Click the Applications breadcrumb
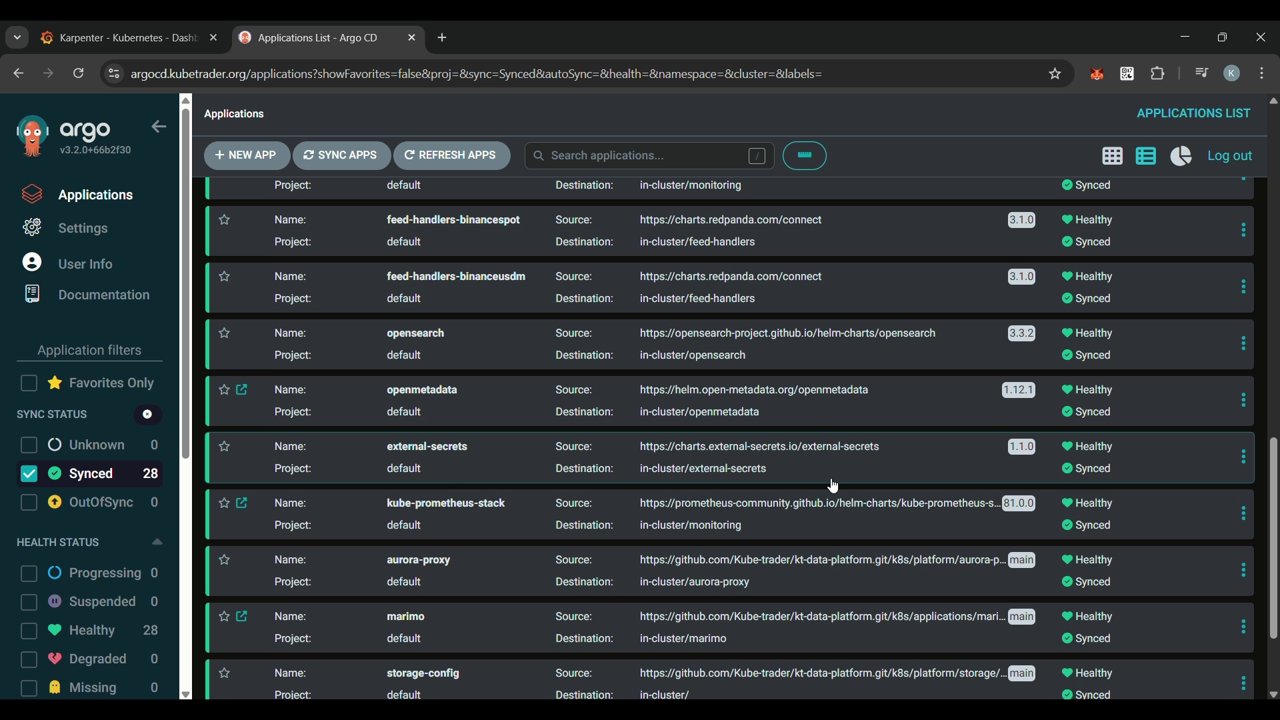The height and width of the screenshot is (720, 1280). point(234,114)
